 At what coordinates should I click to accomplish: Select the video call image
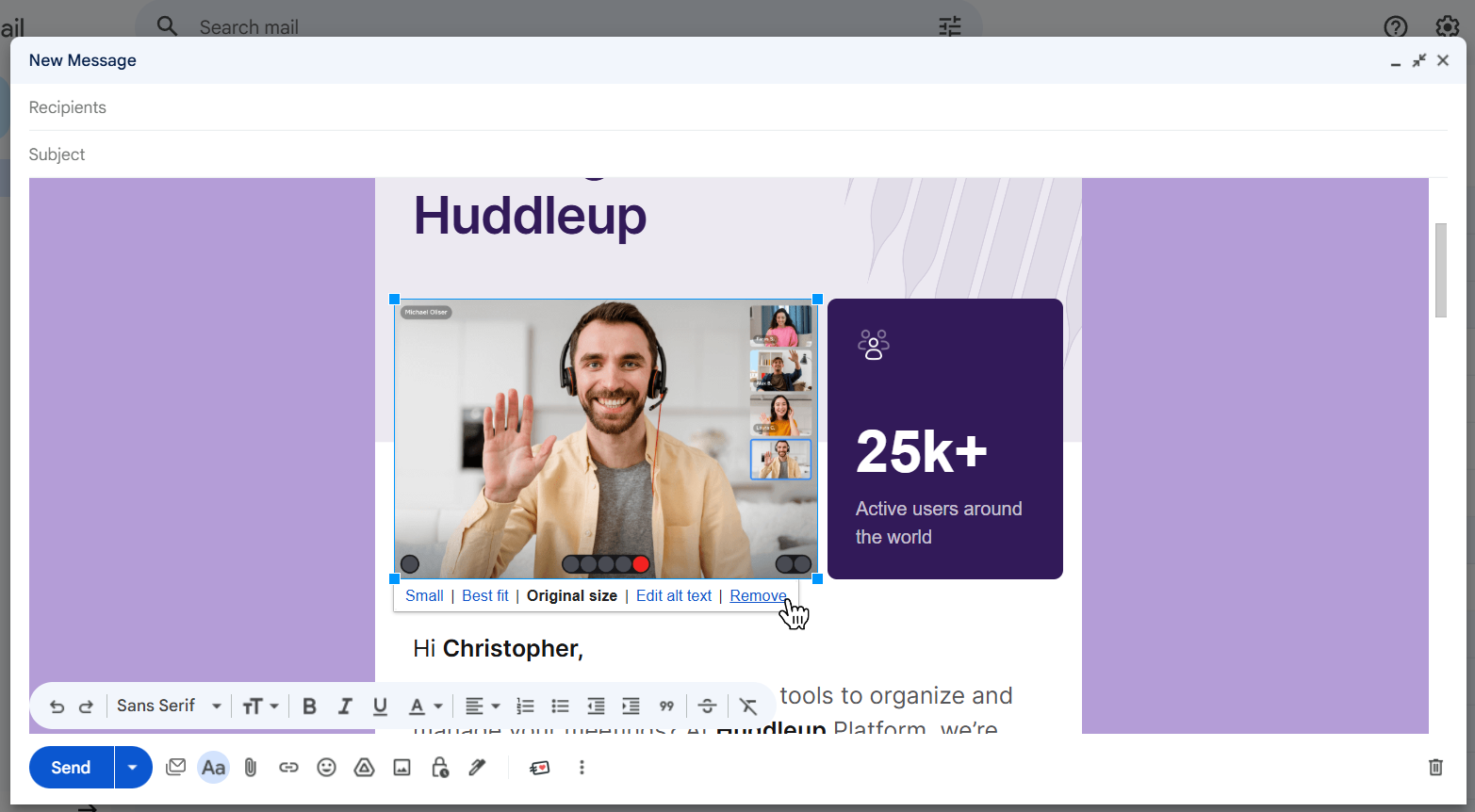point(606,439)
